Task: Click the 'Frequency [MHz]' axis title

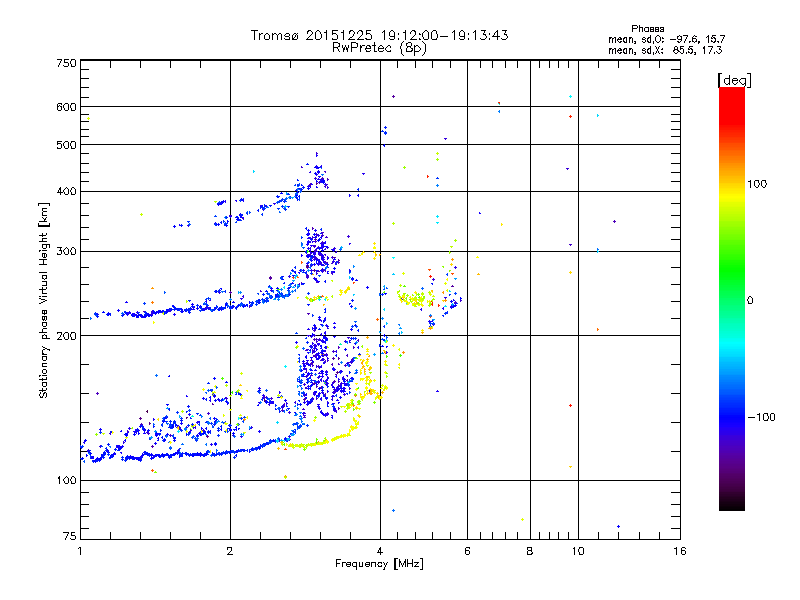Action: [379, 564]
